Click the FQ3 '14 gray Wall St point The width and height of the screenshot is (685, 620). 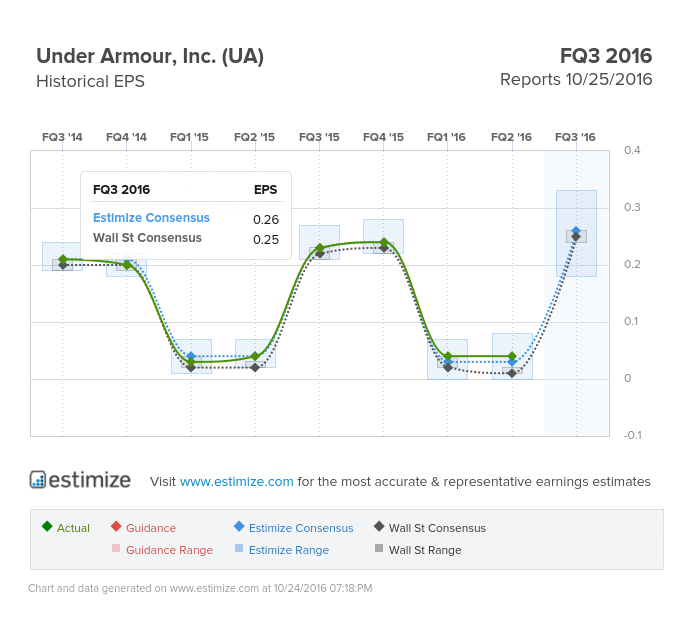tap(62, 265)
